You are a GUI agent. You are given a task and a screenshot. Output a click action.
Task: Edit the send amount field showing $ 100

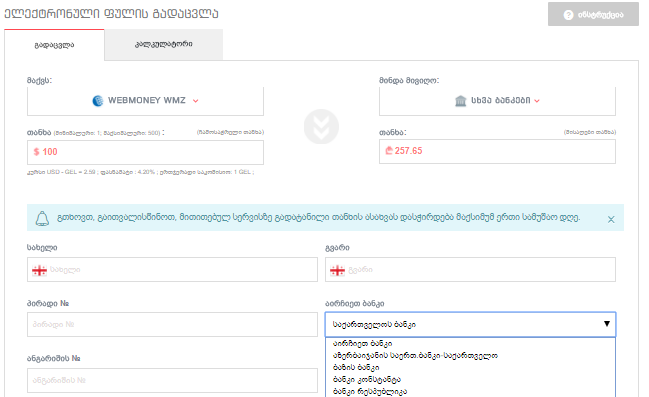tap(145, 152)
